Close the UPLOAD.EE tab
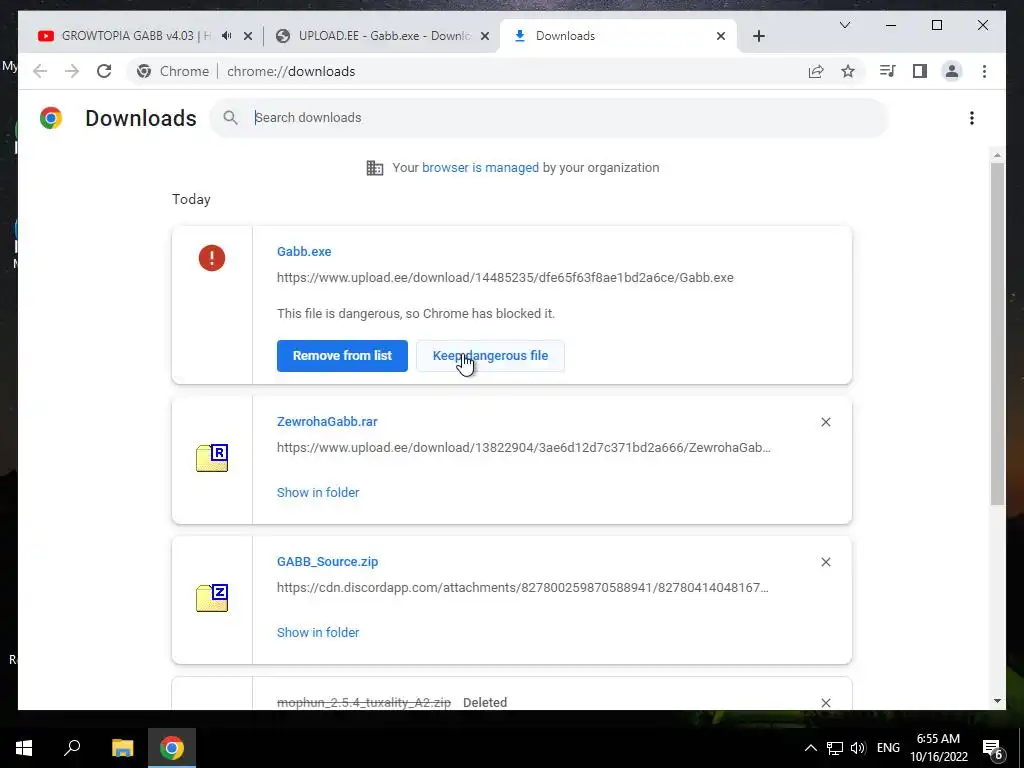1024x768 pixels. (x=485, y=36)
